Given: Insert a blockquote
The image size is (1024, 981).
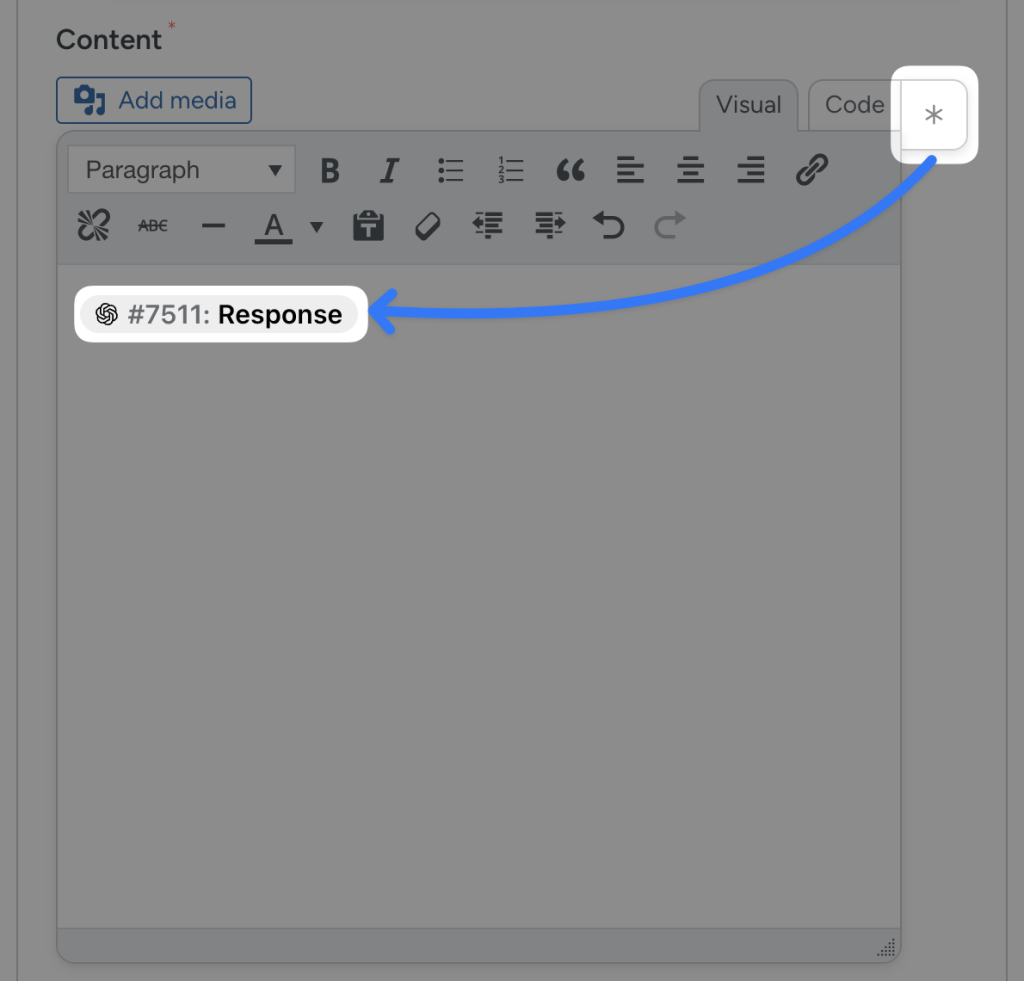Looking at the screenshot, I should tap(571, 170).
